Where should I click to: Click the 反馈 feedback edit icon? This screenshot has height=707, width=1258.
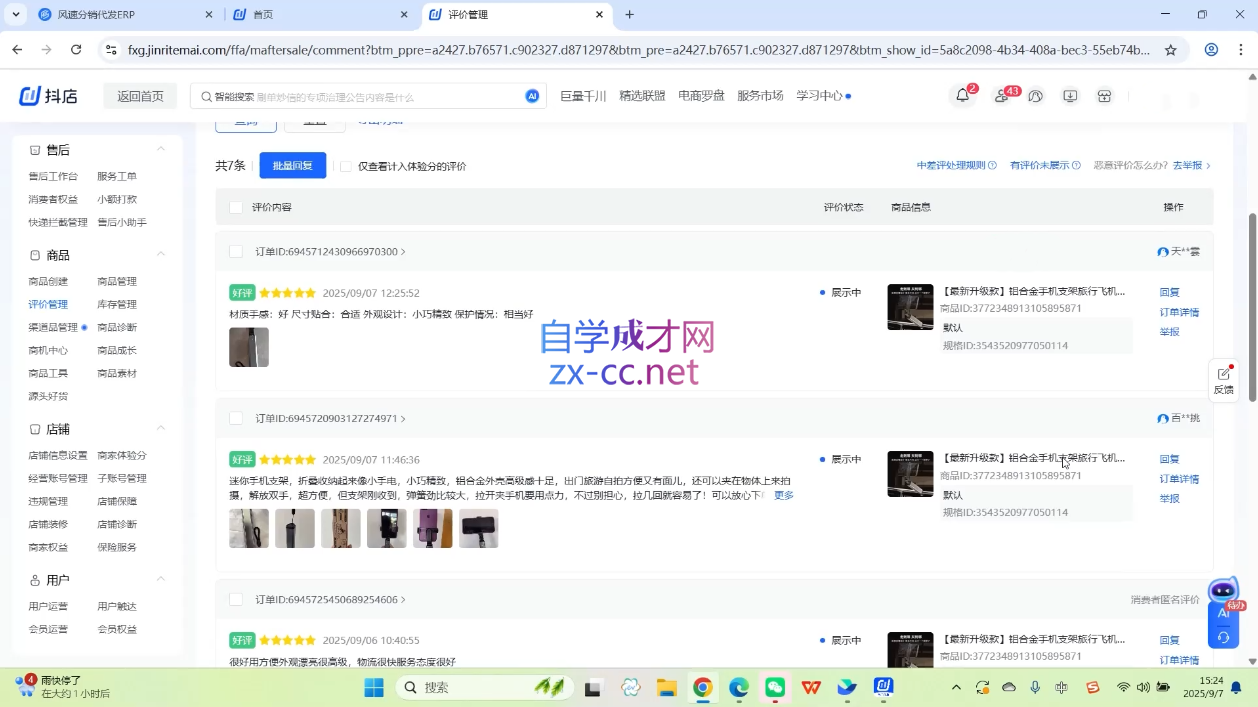[x=1223, y=374]
